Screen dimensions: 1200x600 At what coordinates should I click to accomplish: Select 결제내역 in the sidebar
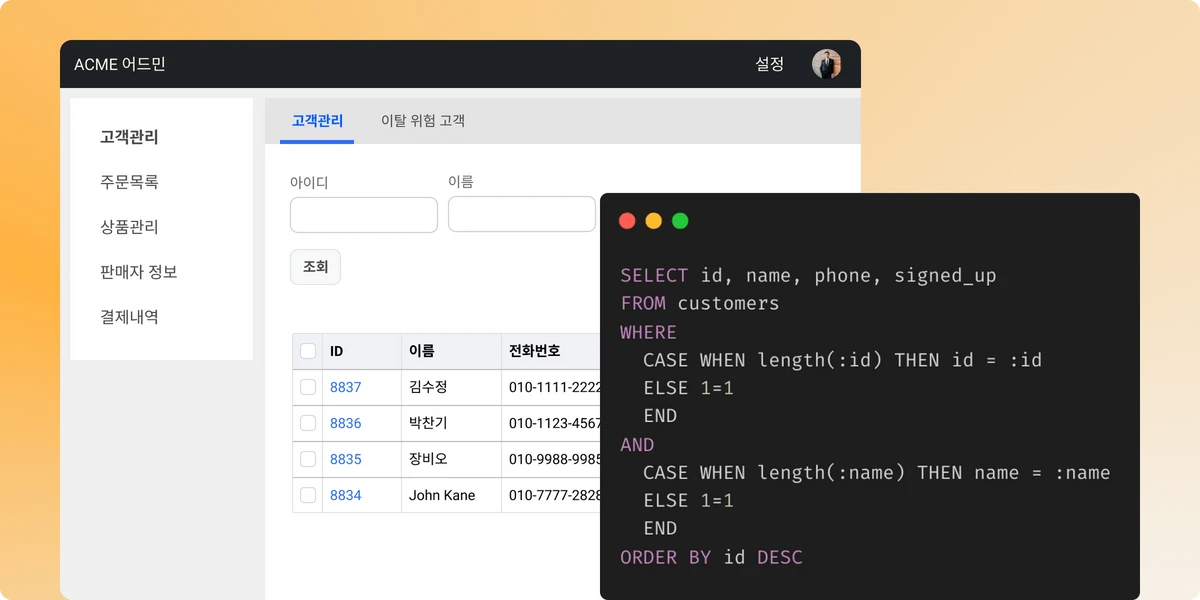click(x=129, y=317)
